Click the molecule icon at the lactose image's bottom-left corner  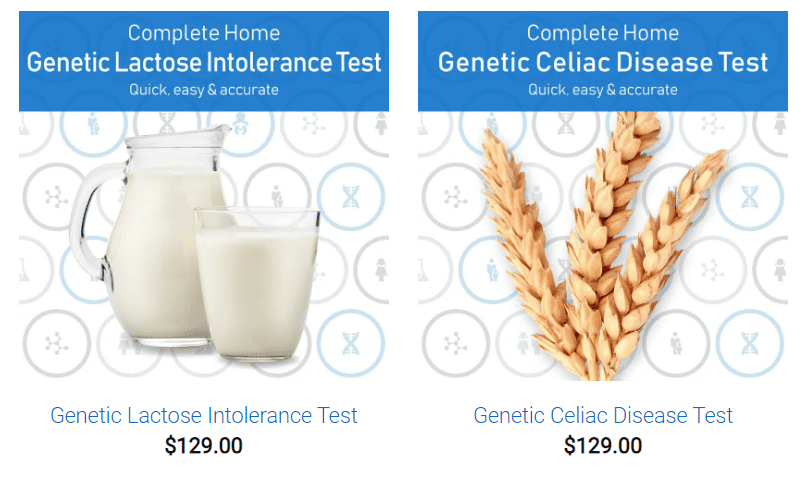click(x=56, y=343)
